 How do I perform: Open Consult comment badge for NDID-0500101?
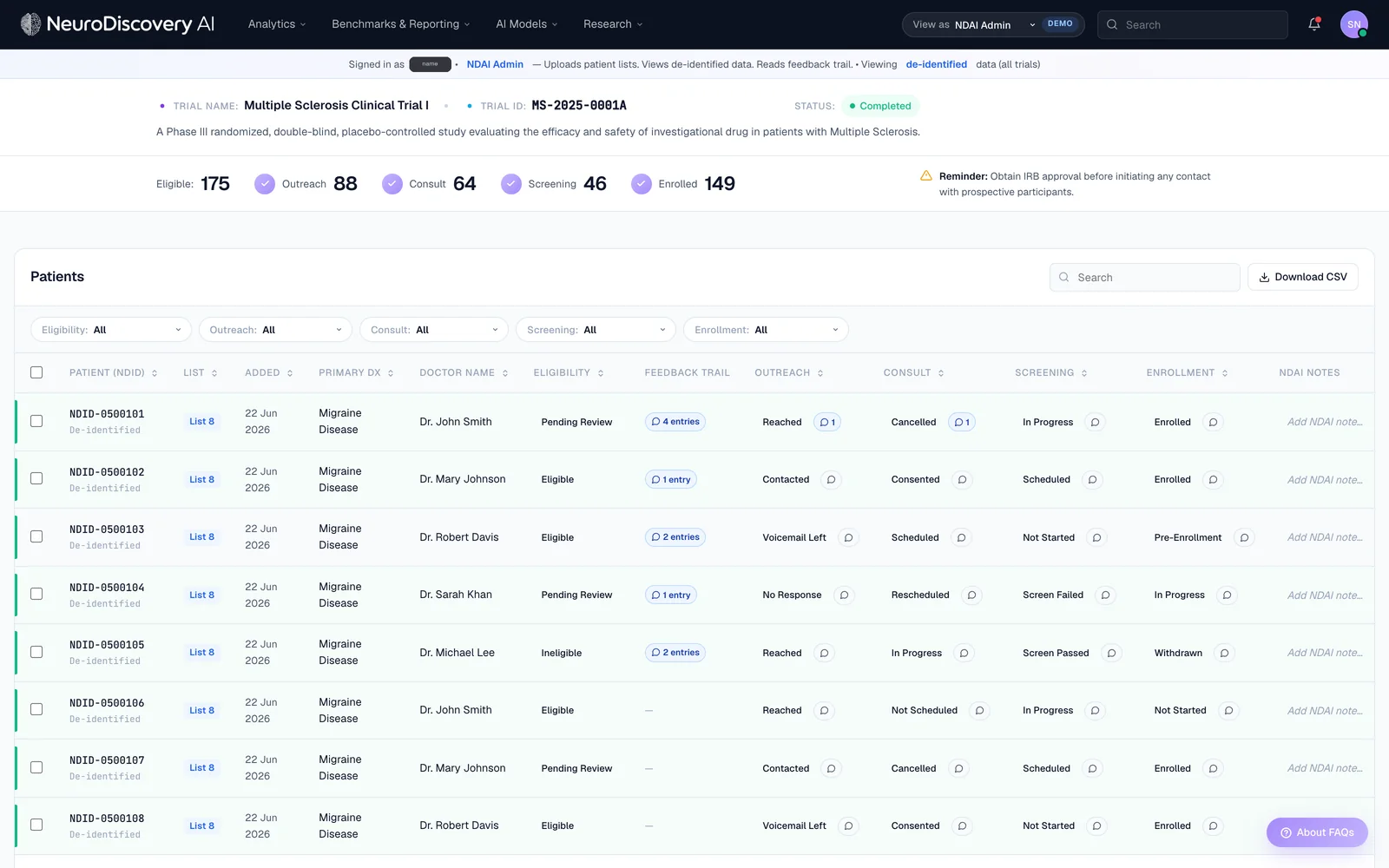(x=961, y=422)
